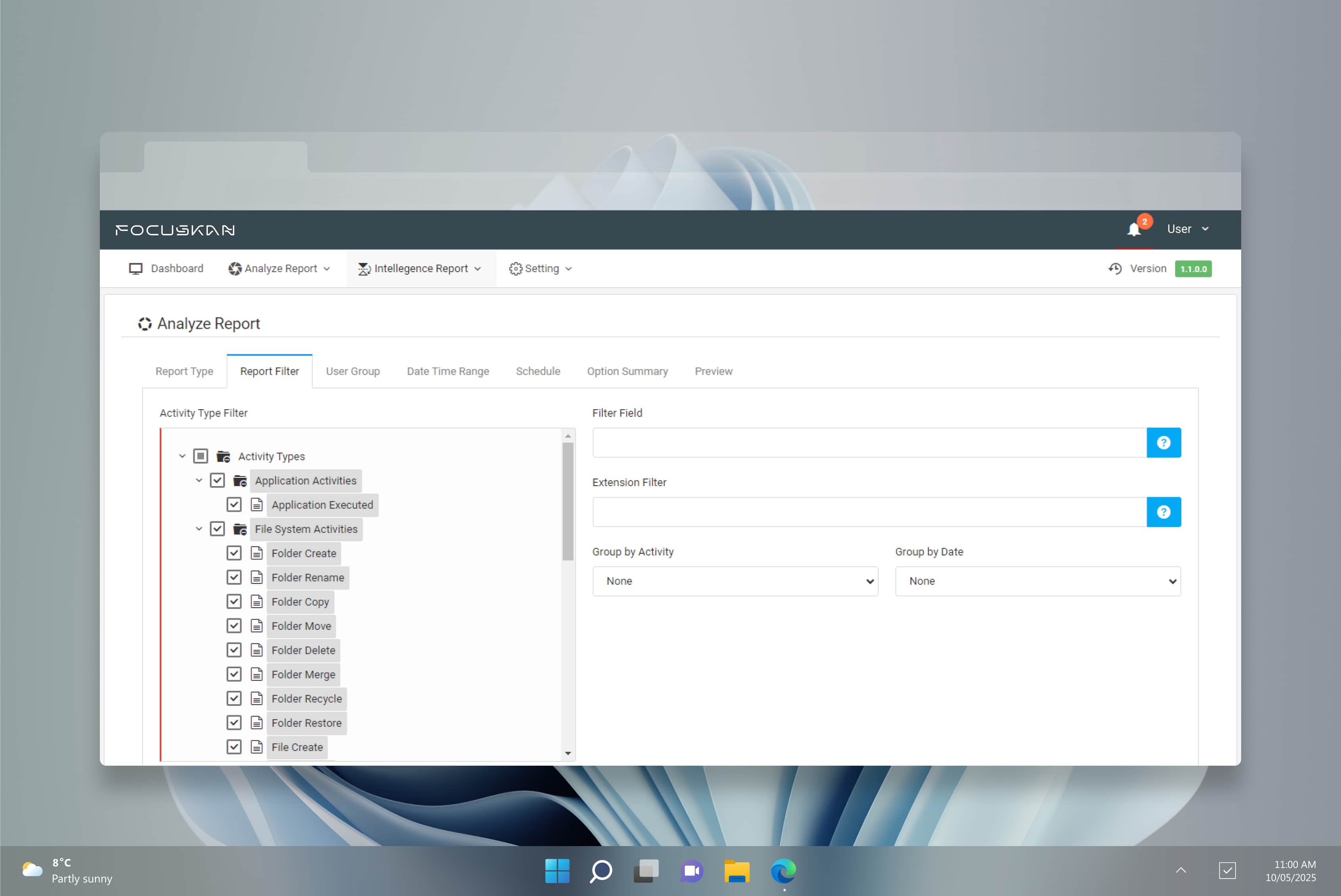This screenshot has width=1341, height=896.
Task: Click the activity tree scroll down arrow
Action: [567, 753]
